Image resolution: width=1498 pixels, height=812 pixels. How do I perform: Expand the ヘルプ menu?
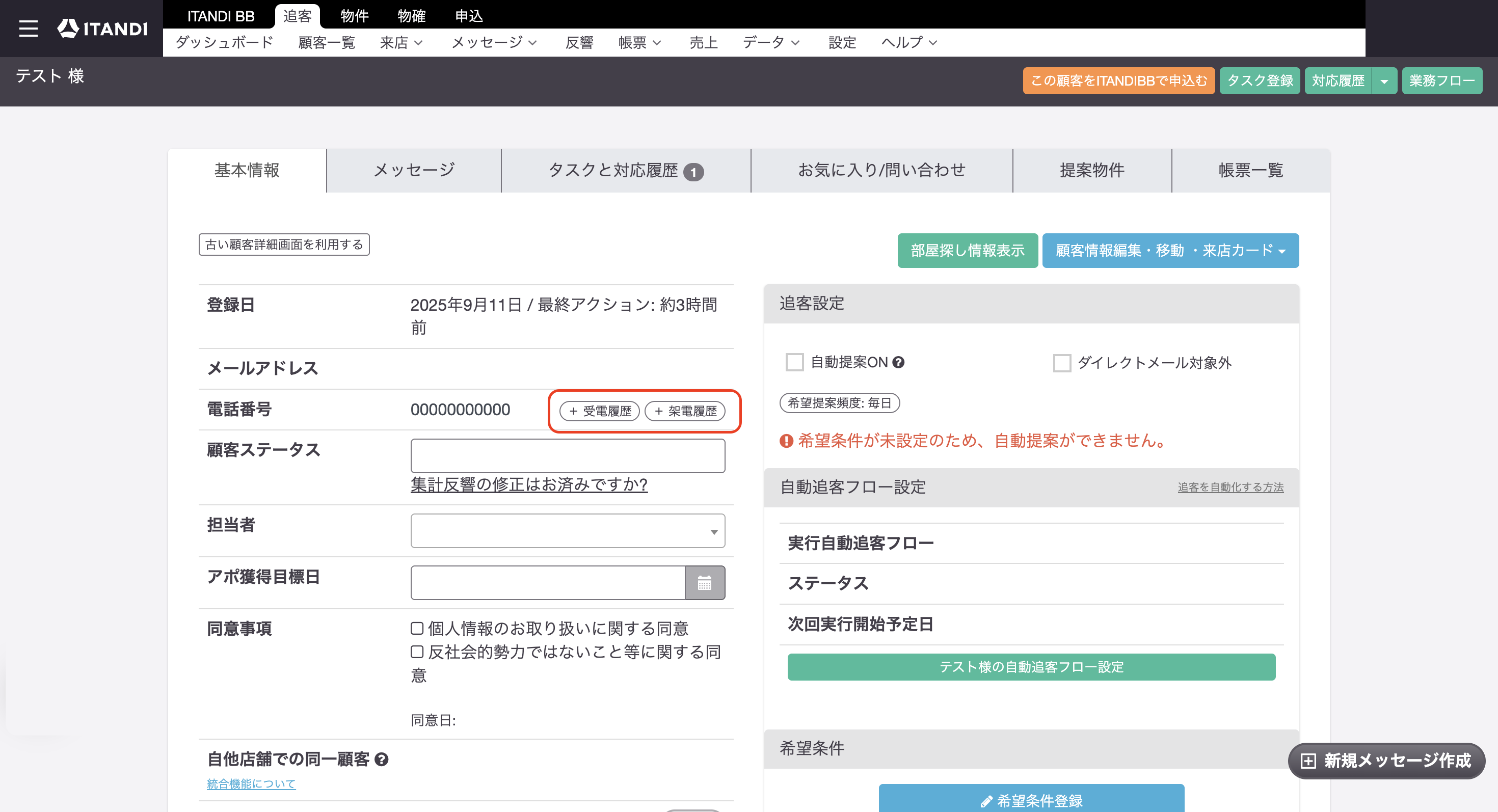pyautogui.click(x=909, y=42)
